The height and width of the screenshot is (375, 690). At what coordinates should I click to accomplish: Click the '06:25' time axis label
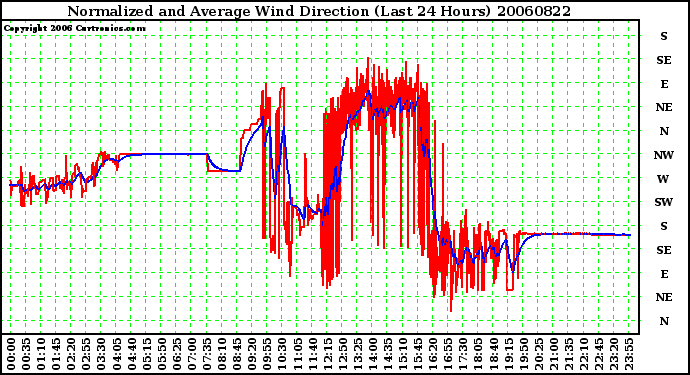176,354
